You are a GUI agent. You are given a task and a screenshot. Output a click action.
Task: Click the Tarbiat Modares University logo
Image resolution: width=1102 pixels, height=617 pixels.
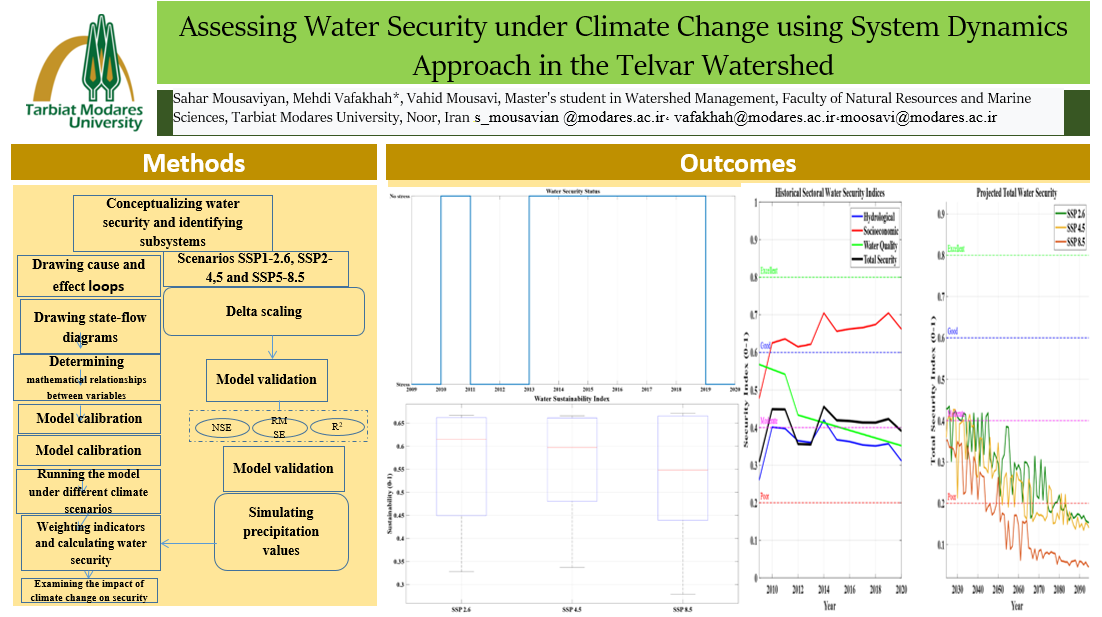[85, 73]
